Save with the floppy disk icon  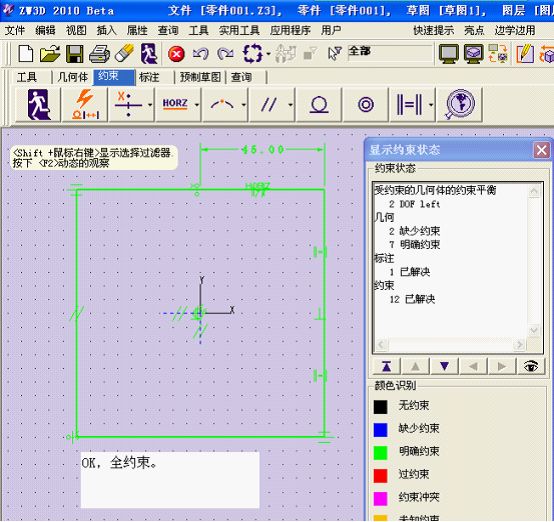click(x=75, y=54)
